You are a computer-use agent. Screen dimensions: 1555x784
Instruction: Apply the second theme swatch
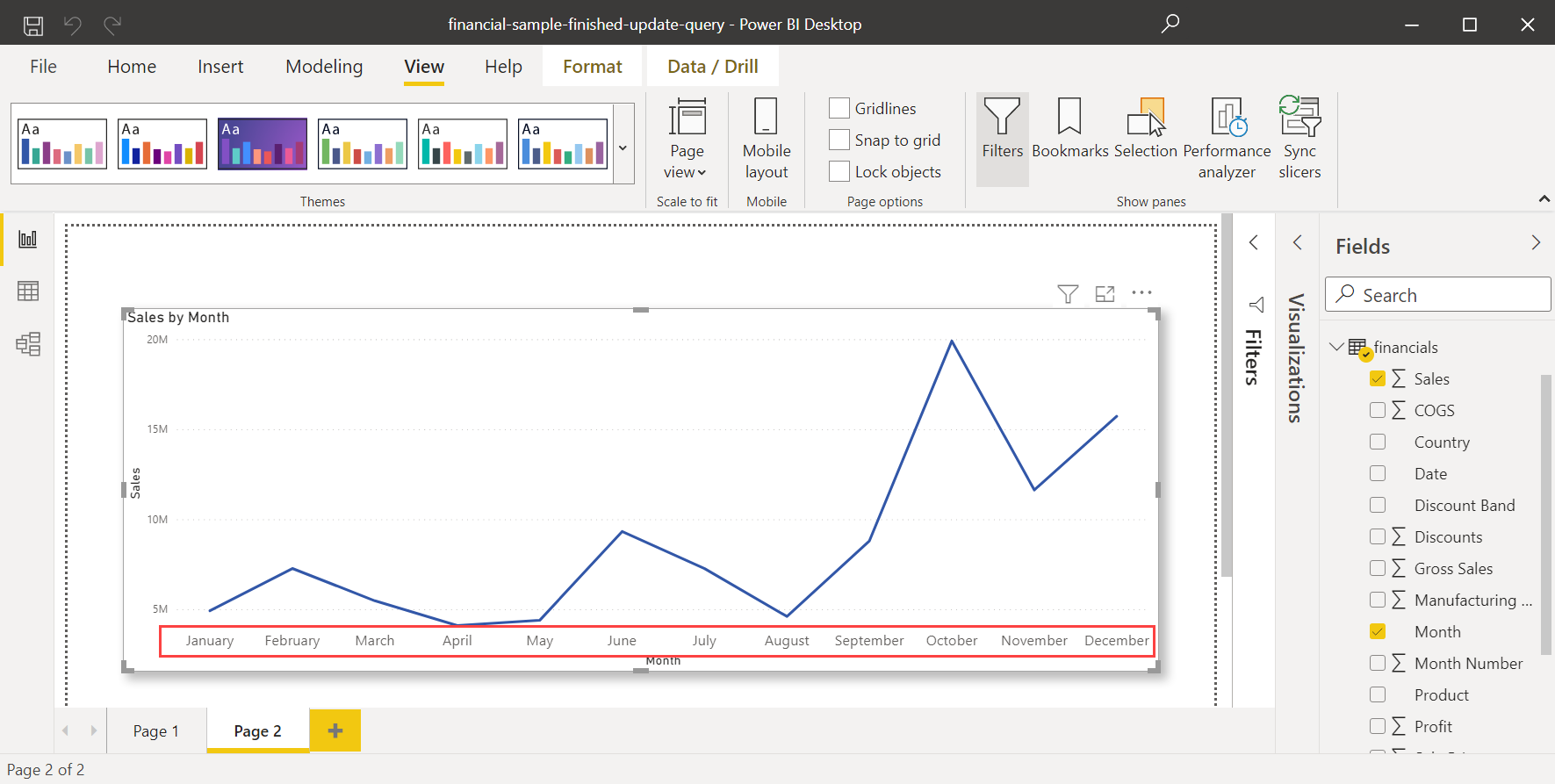click(x=162, y=143)
